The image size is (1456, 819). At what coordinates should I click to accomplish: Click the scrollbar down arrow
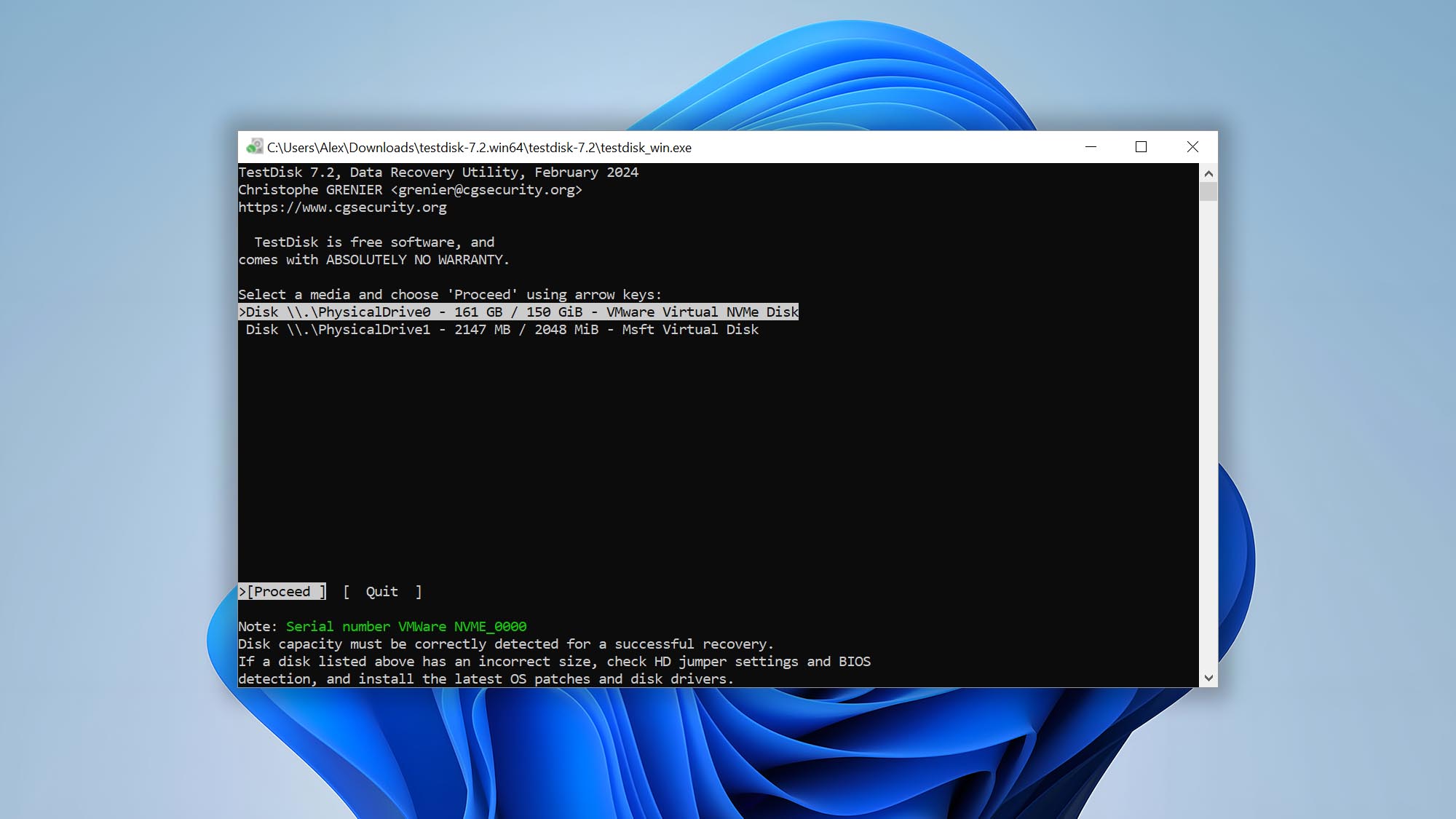coord(1207,677)
